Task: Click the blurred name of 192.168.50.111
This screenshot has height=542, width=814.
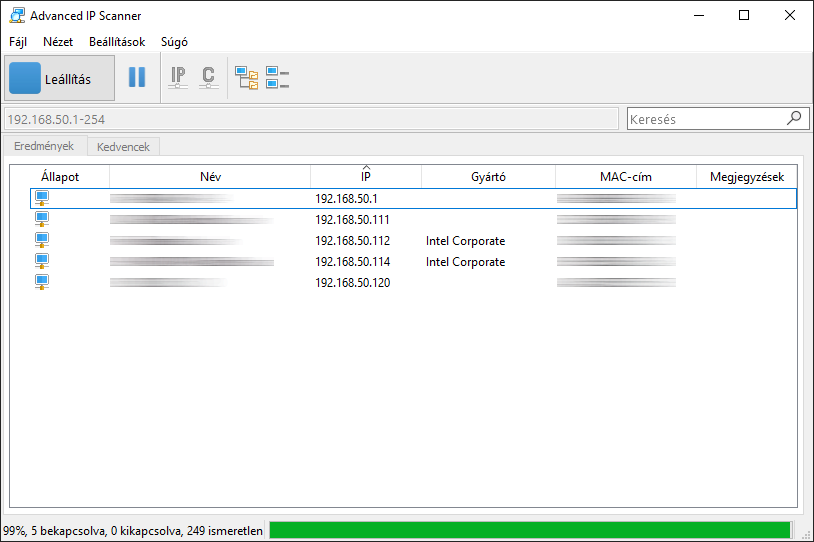Action: point(192,220)
